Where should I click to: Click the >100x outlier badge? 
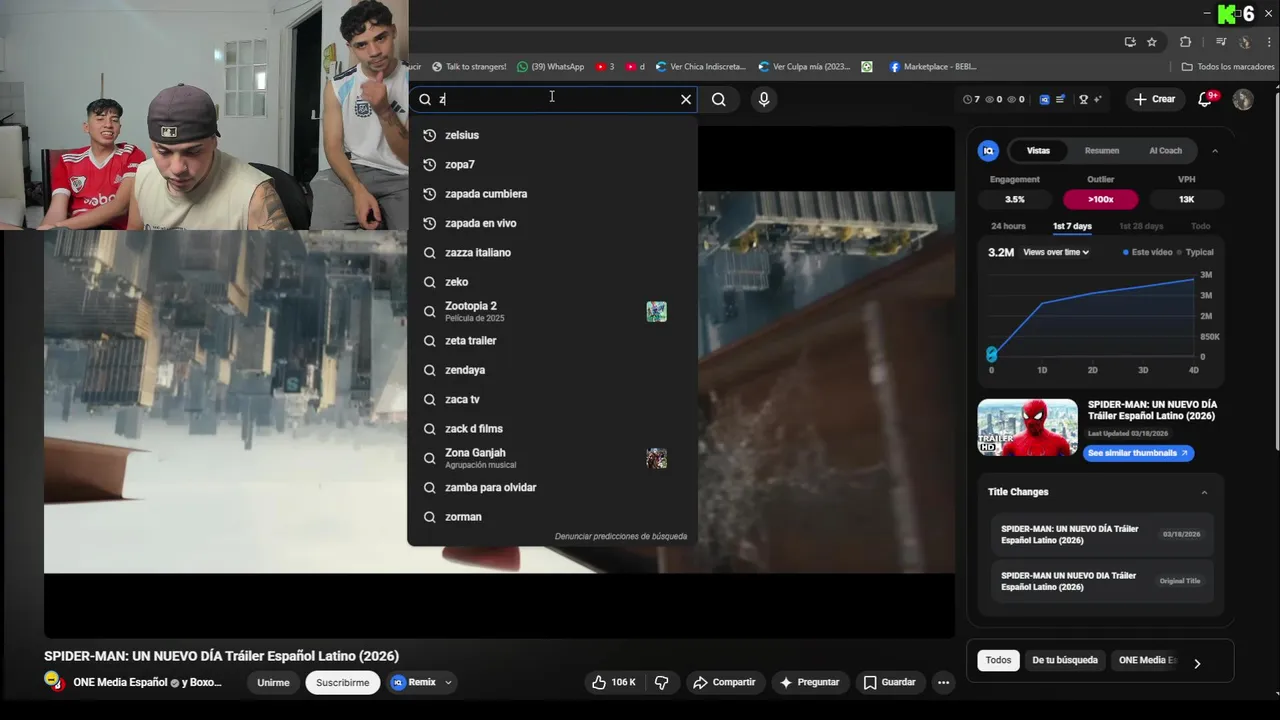click(1100, 199)
